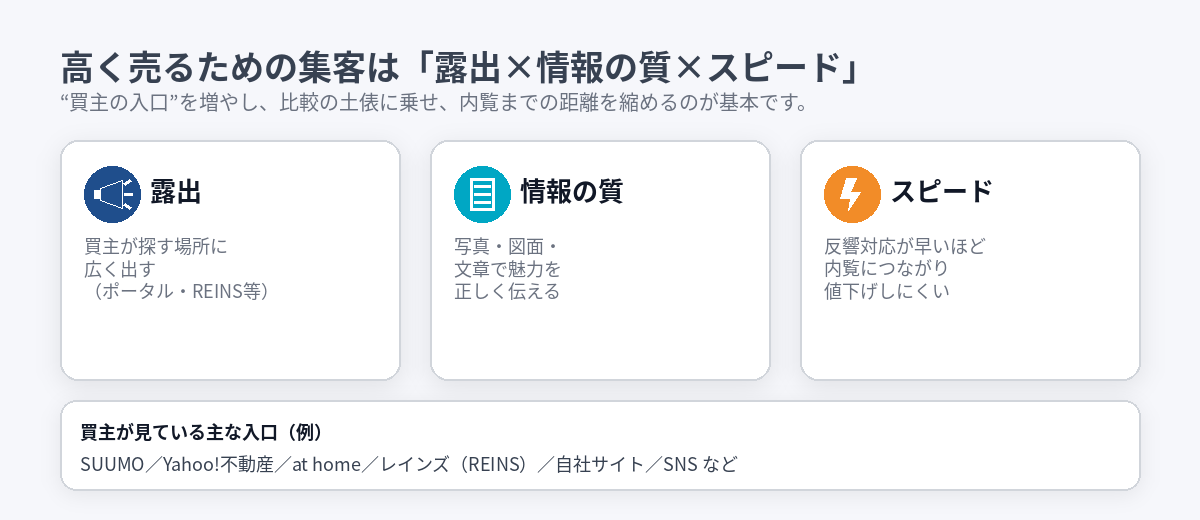Click the 値下げしにくい text line

(x=886, y=292)
